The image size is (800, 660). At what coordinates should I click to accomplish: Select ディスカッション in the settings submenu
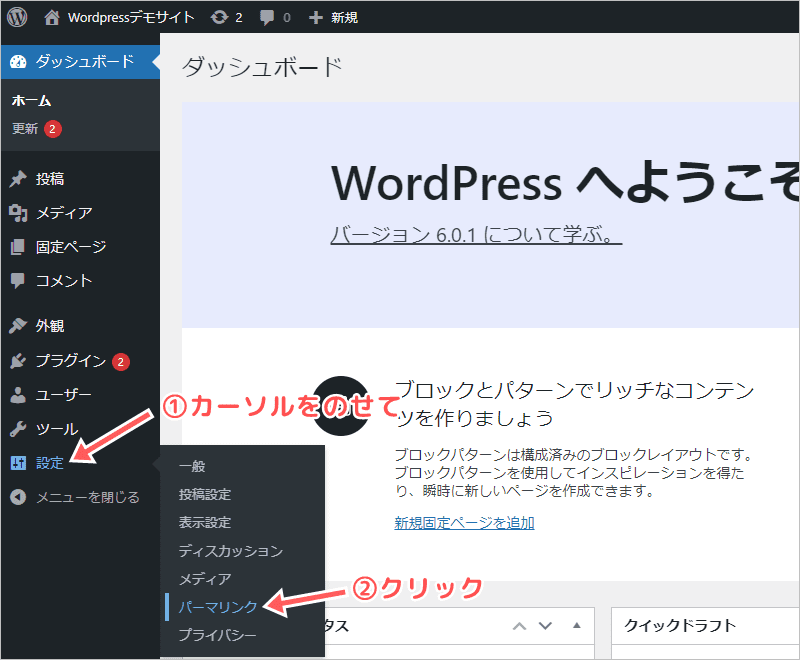[x=230, y=551]
